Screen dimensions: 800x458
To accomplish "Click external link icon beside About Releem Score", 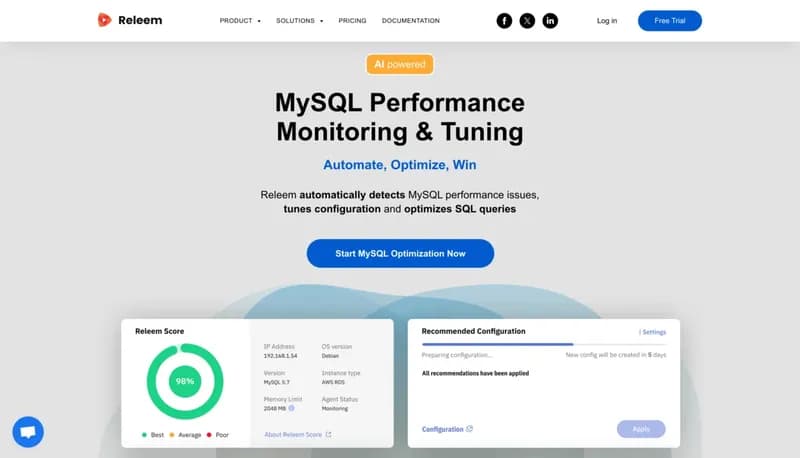I will pyautogui.click(x=329, y=435).
